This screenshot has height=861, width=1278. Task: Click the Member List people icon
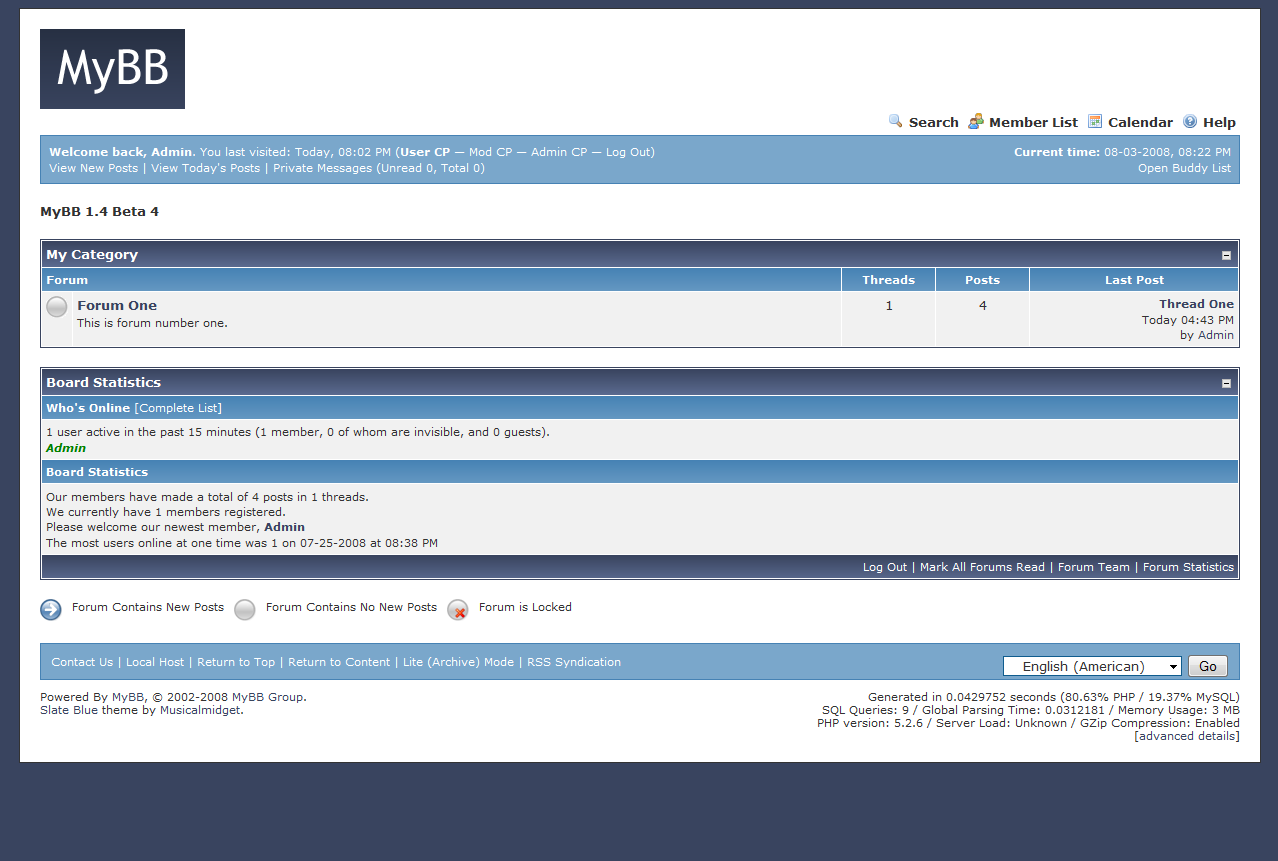click(x=975, y=121)
